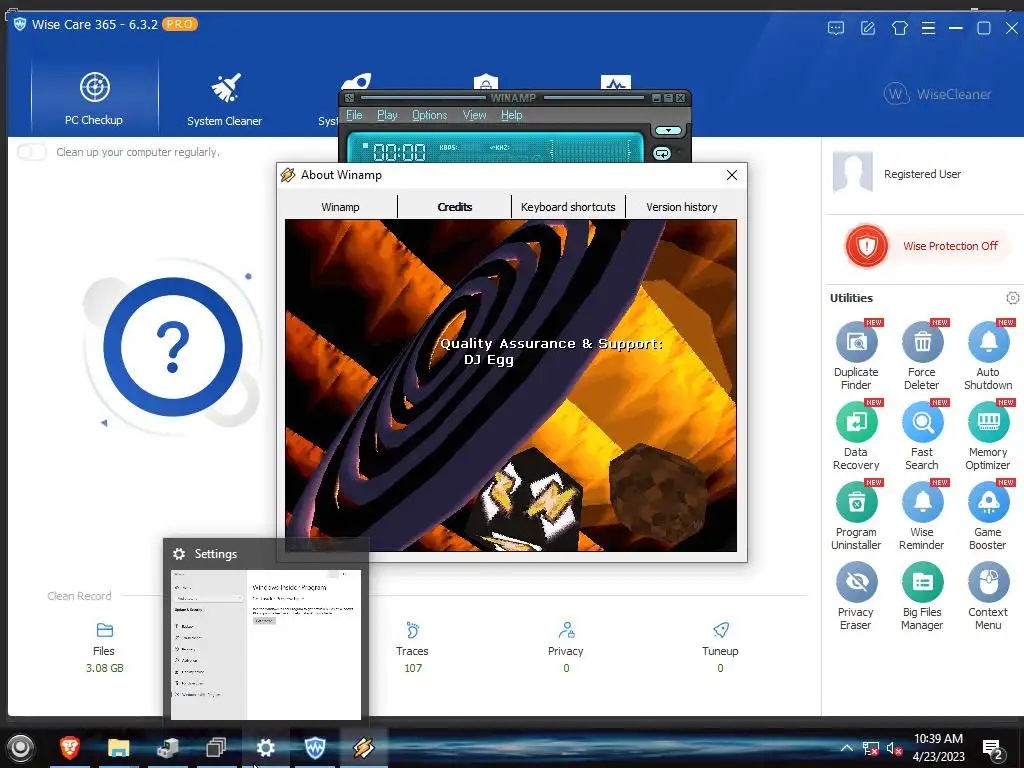Open the Privacy Eraser utility
The width and height of the screenshot is (1024, 768).
pyautogui.click(x=856, y=596)
